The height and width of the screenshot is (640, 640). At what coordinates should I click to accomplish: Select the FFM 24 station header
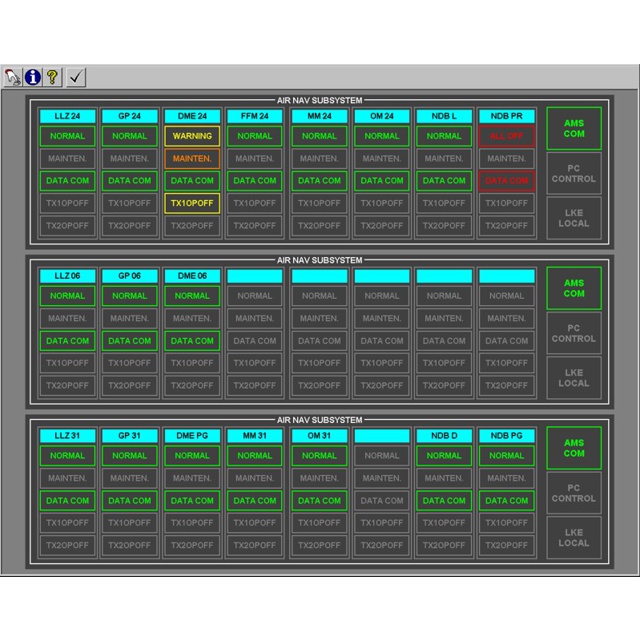255,116
